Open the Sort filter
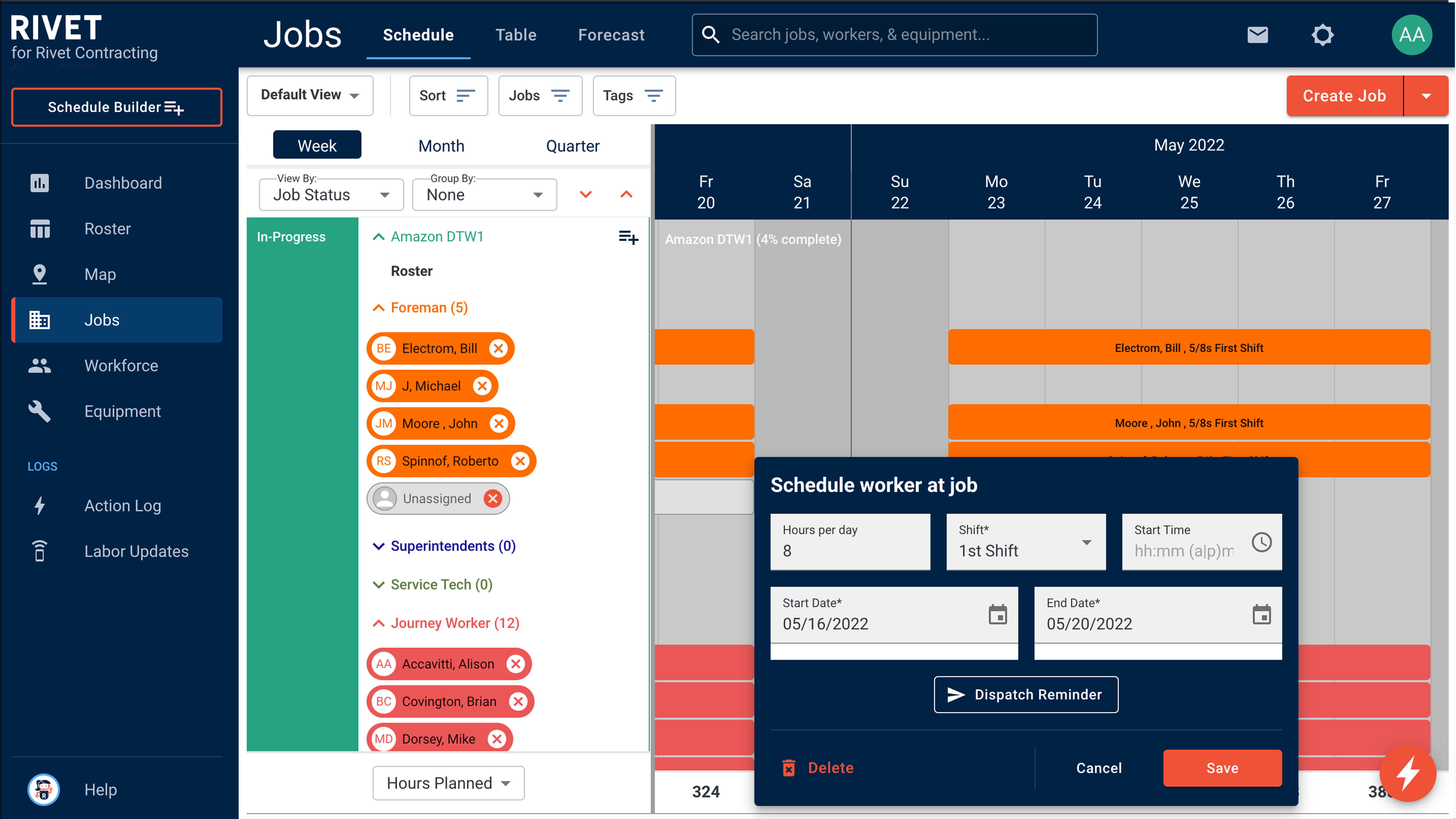 pyautogui.click(x=448, y=95)
